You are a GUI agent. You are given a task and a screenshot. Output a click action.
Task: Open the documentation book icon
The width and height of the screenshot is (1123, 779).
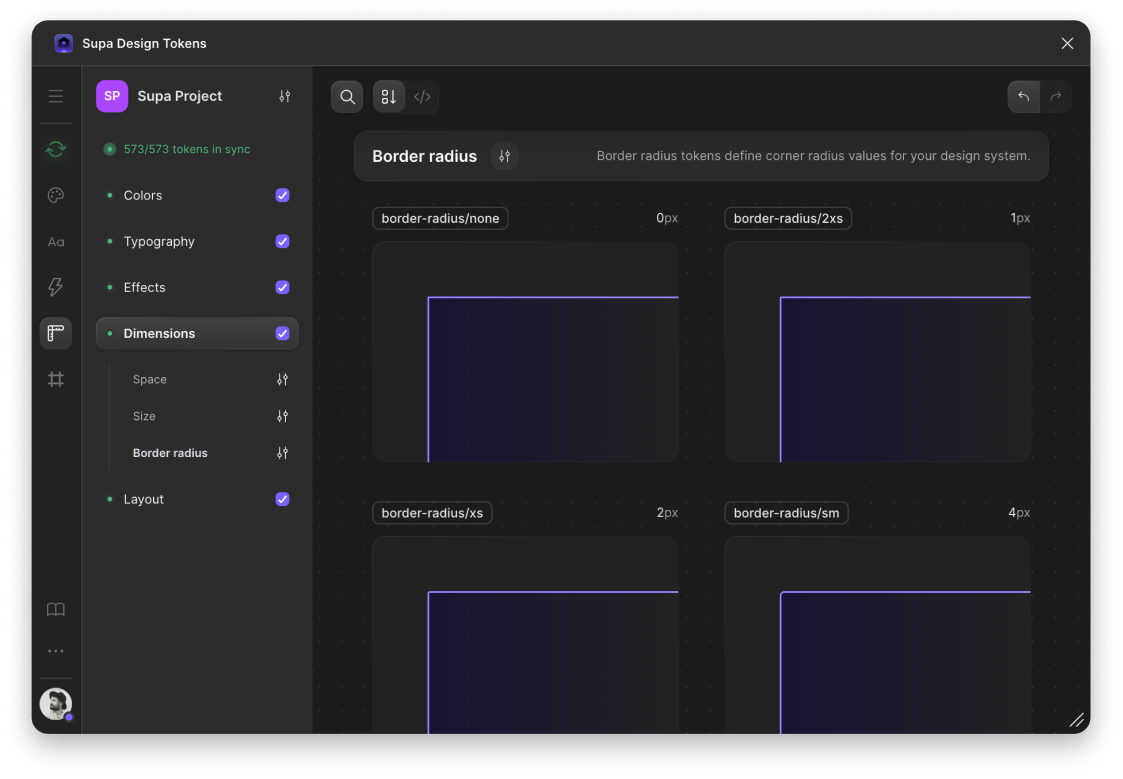(x=56, y=609)
